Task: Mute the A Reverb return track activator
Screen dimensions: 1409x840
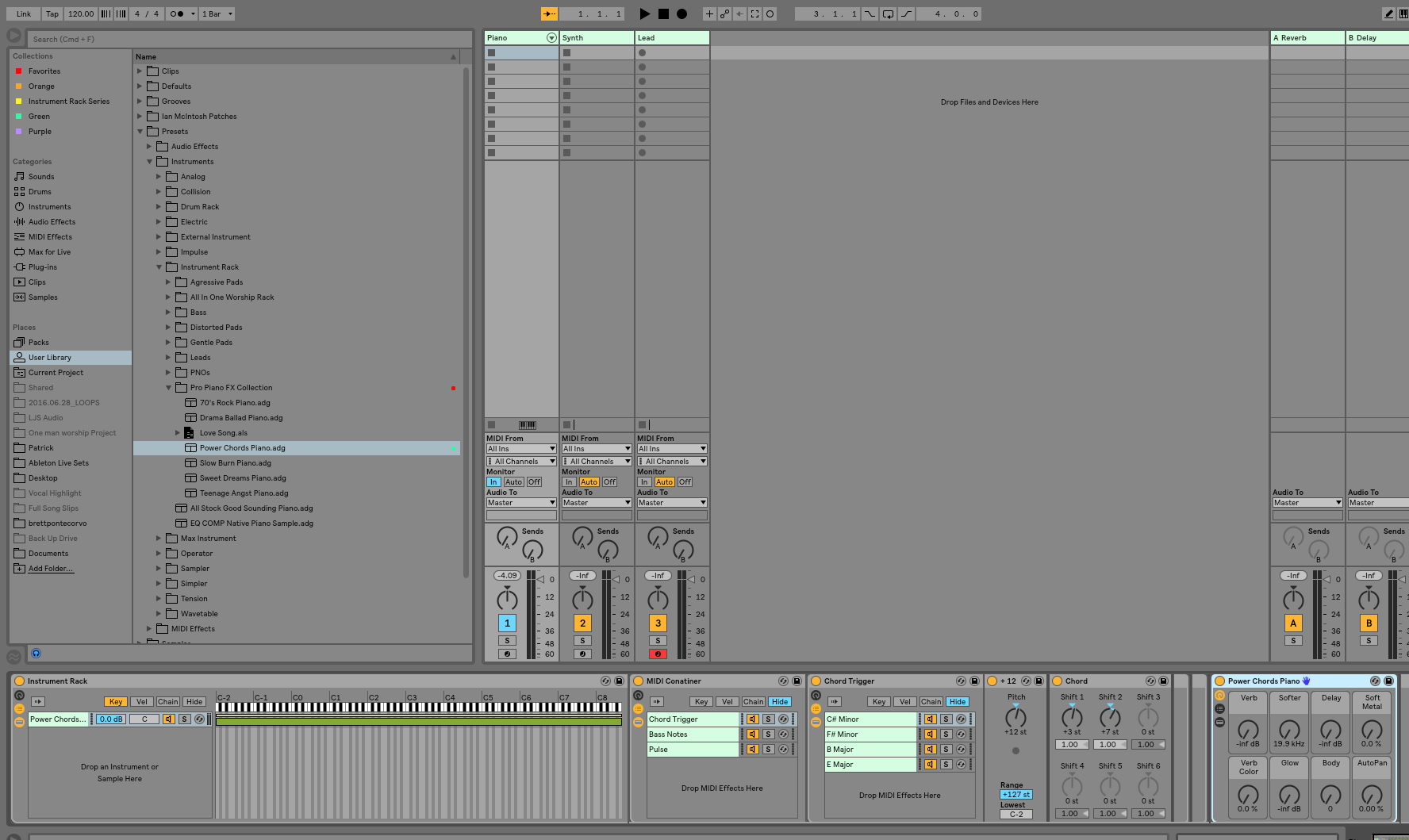Action: coord(1293,623)
